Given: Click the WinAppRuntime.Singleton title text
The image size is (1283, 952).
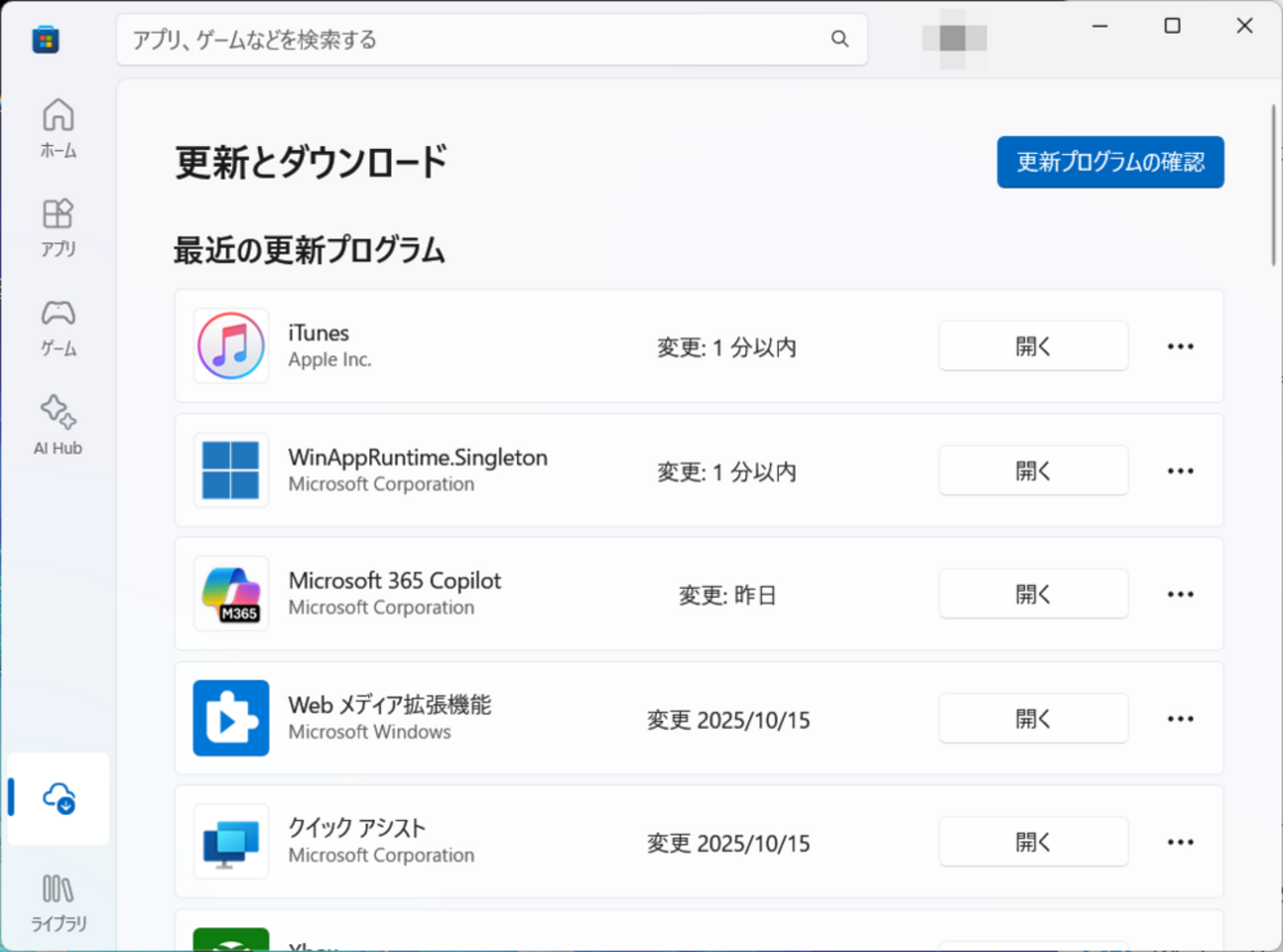Looking at the screenshot, I should click(x=417, y=457).
